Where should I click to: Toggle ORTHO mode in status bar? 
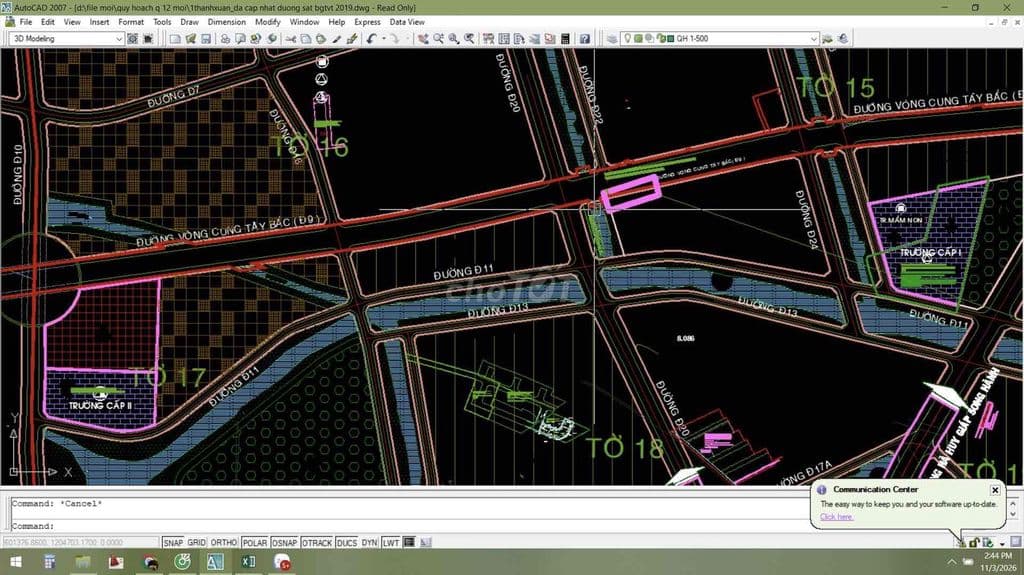(223, 542)
